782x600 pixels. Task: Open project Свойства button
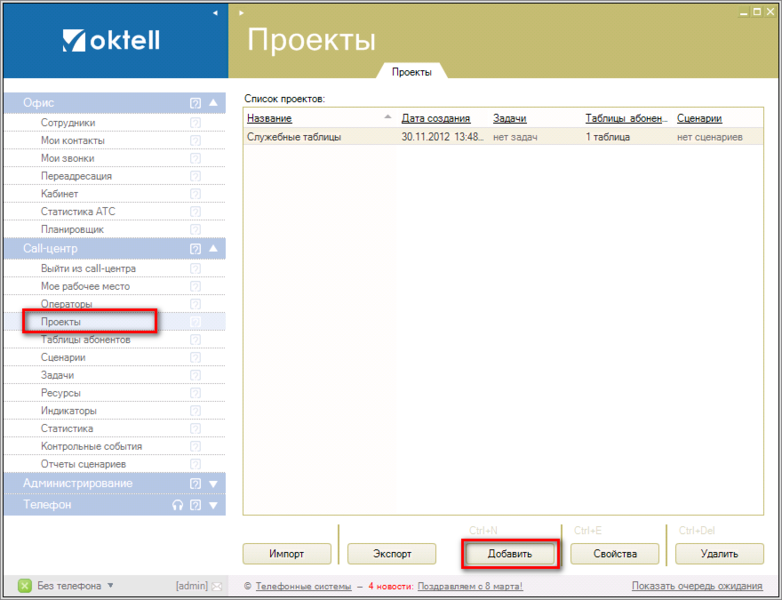[615, 554]
